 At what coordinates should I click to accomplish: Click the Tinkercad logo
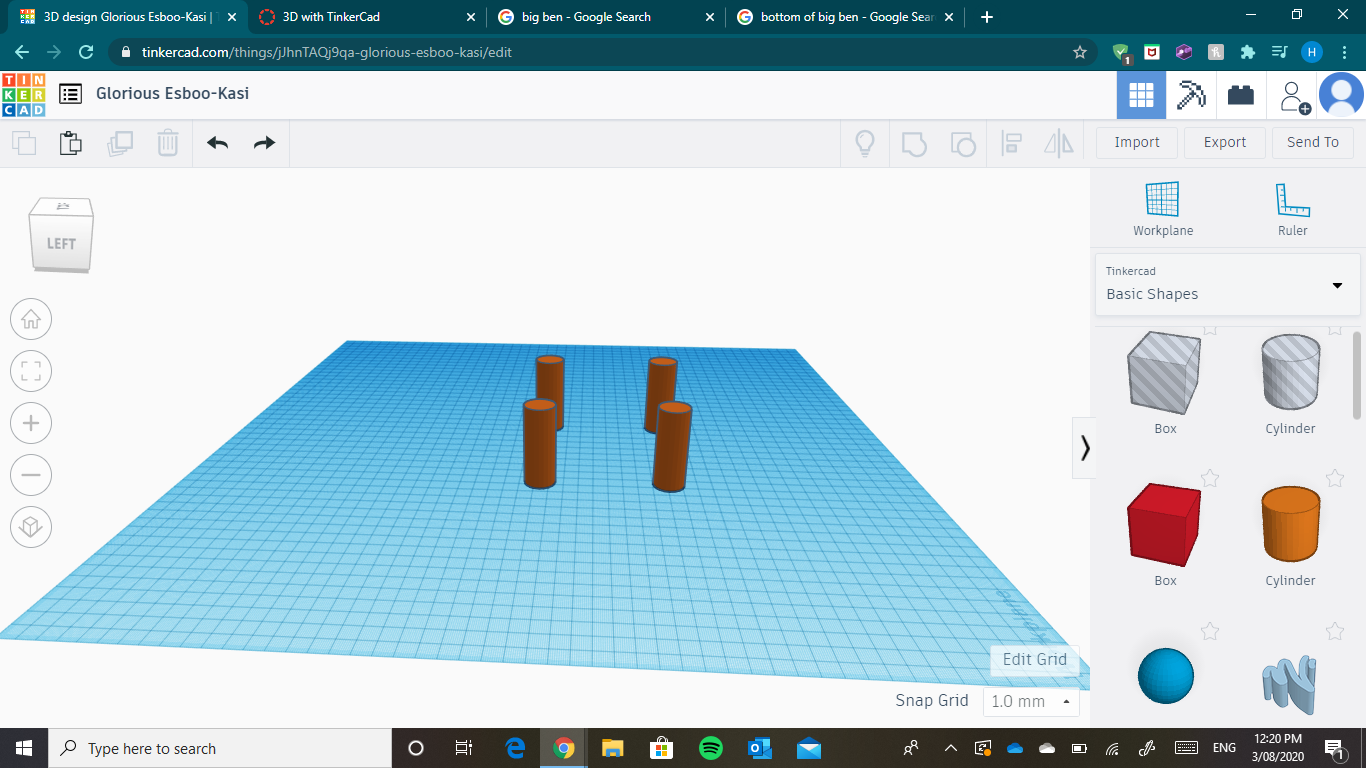point(23,94)
